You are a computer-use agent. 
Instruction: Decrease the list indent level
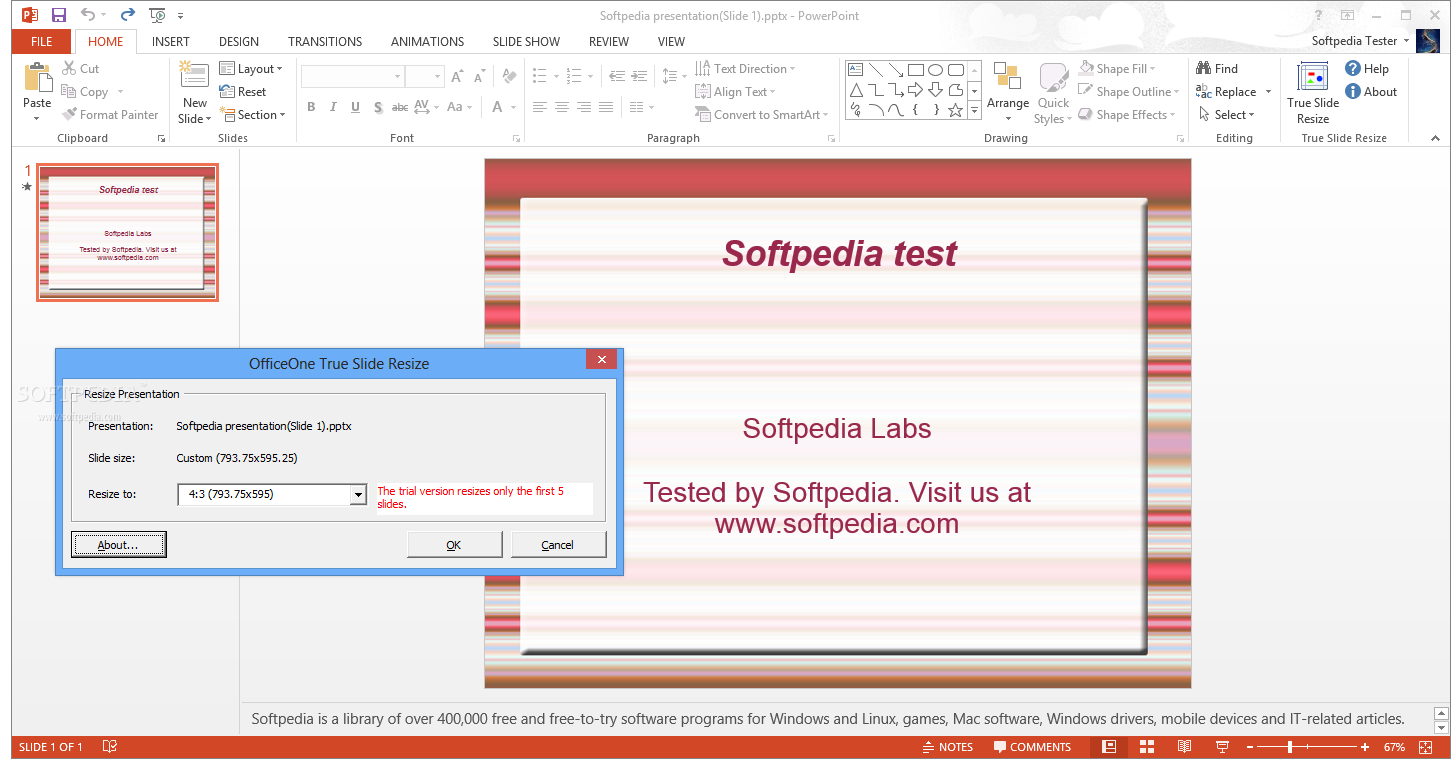pyautogui.click(x=616, y=76)
